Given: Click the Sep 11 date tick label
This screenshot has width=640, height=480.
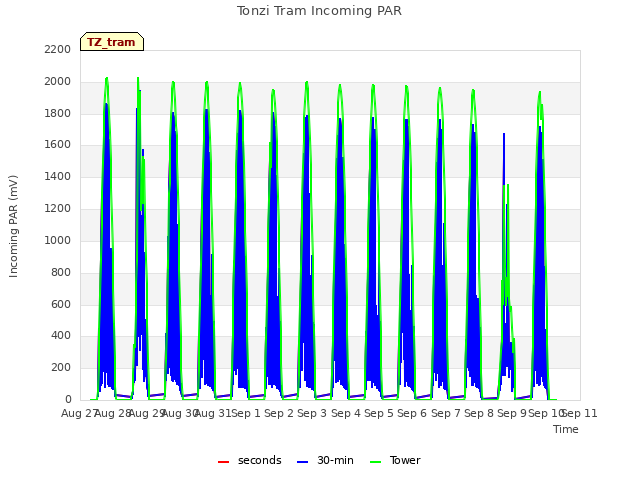Looking at the screenshot, I should pyautogui.click(x=580, y=413).
